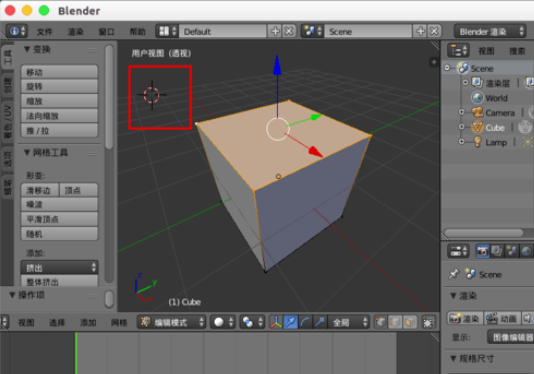
Task: Open the Info editor type selector icon
Action: (16, 31)
